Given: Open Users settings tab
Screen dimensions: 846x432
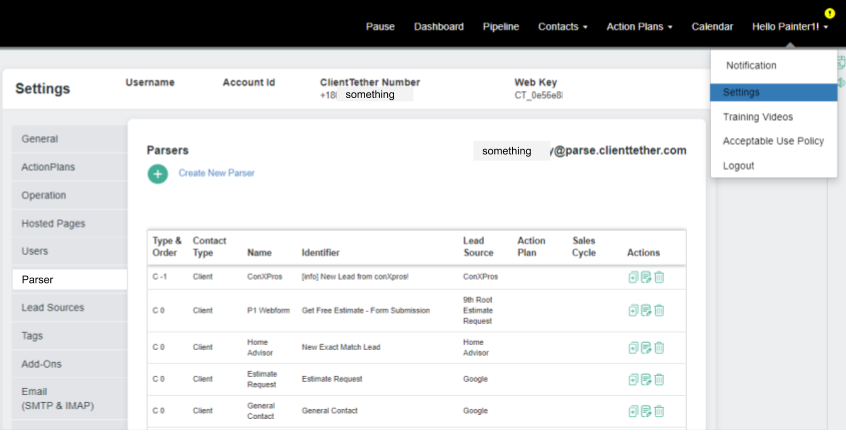Looking at the screenshot, I should point(70,251).
